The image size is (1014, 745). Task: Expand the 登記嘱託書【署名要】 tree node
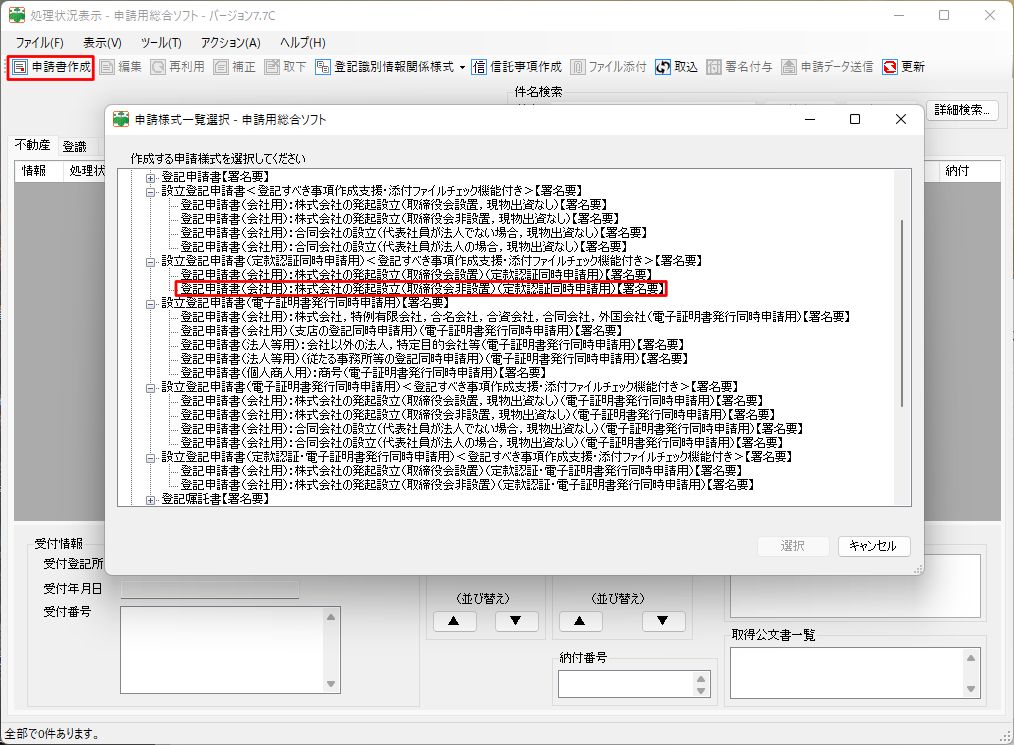[x=152, y=498]
